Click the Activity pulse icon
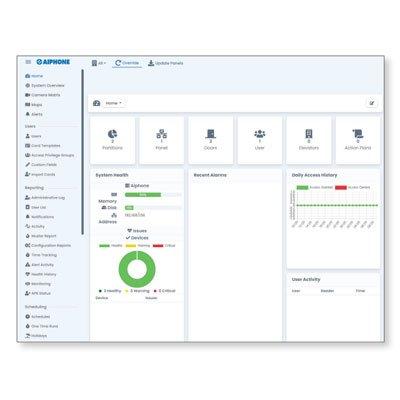Image resolution: width=400 pixels, height=400 pixels. pyautogui.click(x=28, y=226)
